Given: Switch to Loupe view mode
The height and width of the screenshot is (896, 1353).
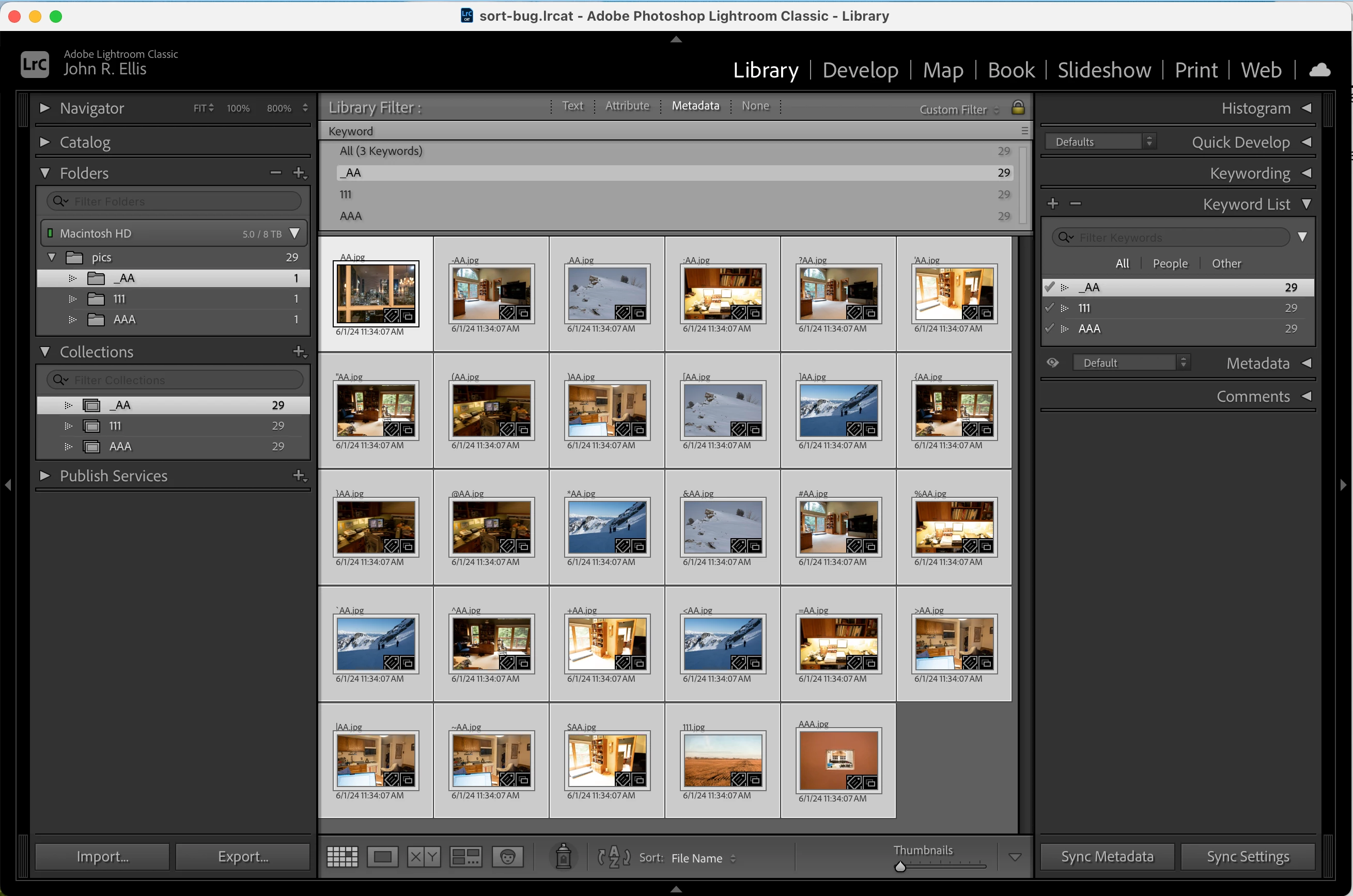Looking at the screenshot, I should click(382, 857).
